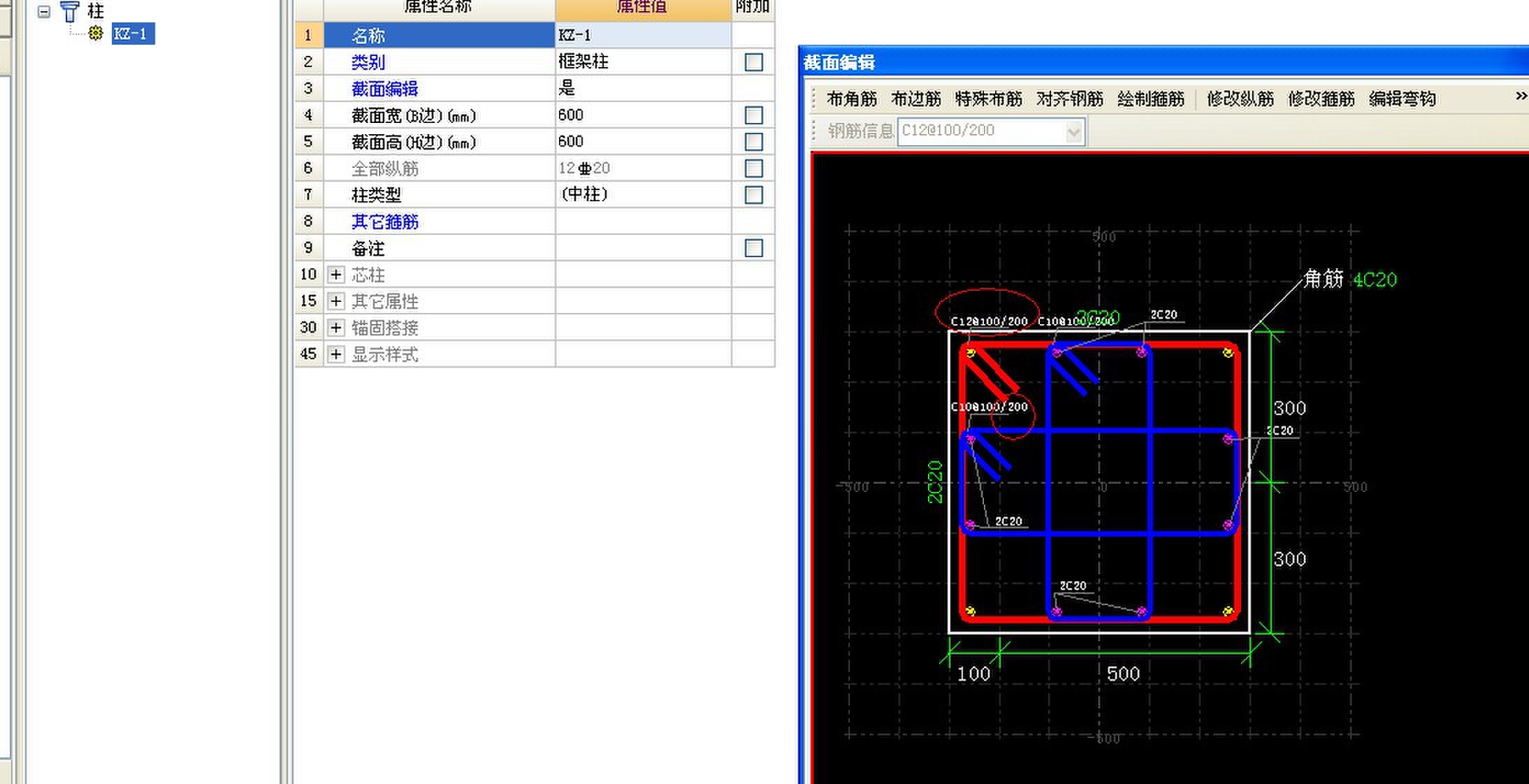This screenshot has width=1529, height=784.
Task: Edit the KZ-1 name value cell
Action: click(643, 35)
